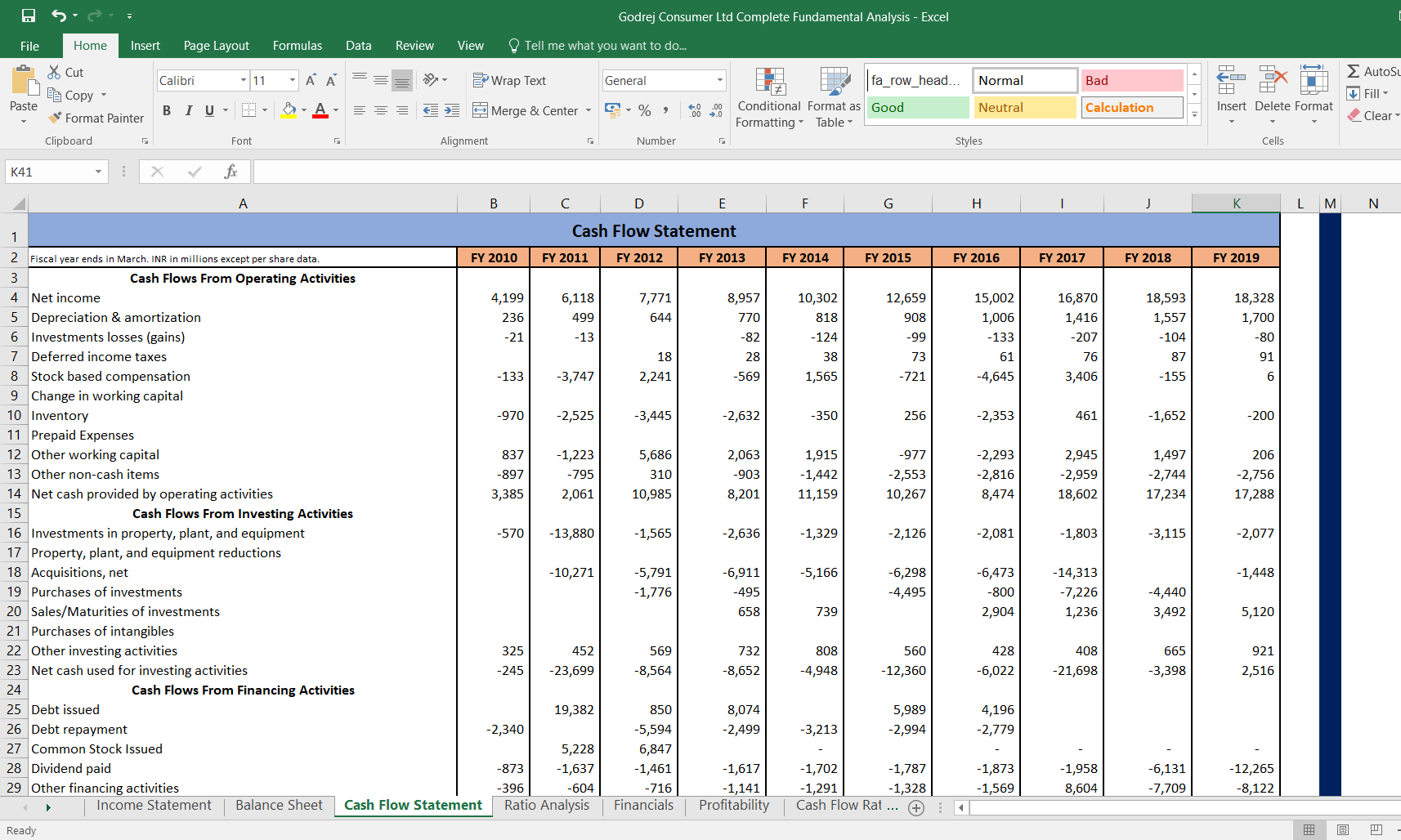This screenshot has width=1401, height=840.
Task: Open the General number format dropdown
Action: (x=720, y=80)
